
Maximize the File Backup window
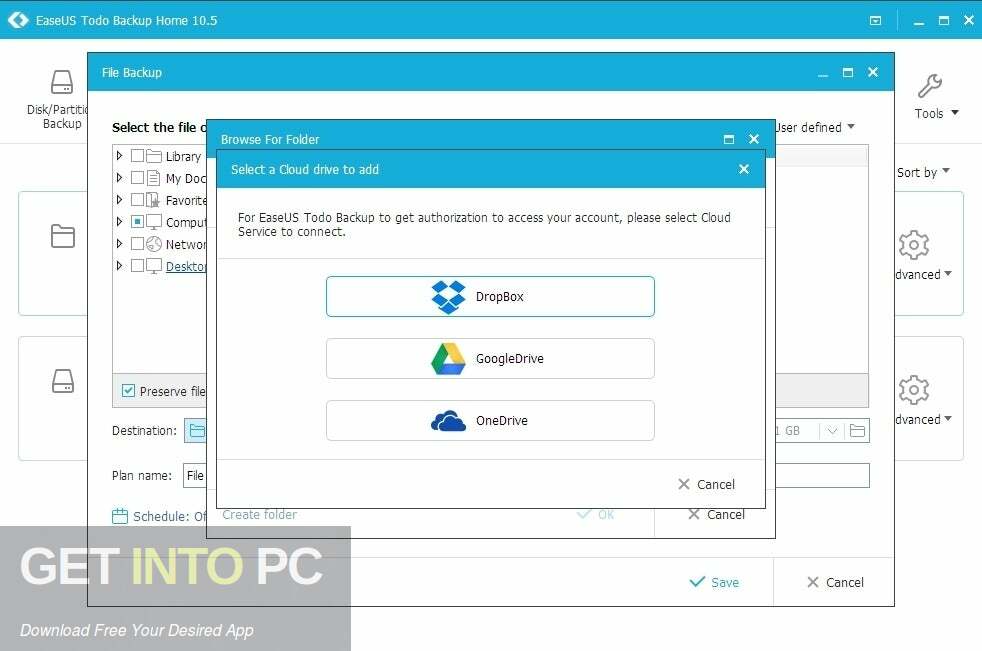coord(848,73)
